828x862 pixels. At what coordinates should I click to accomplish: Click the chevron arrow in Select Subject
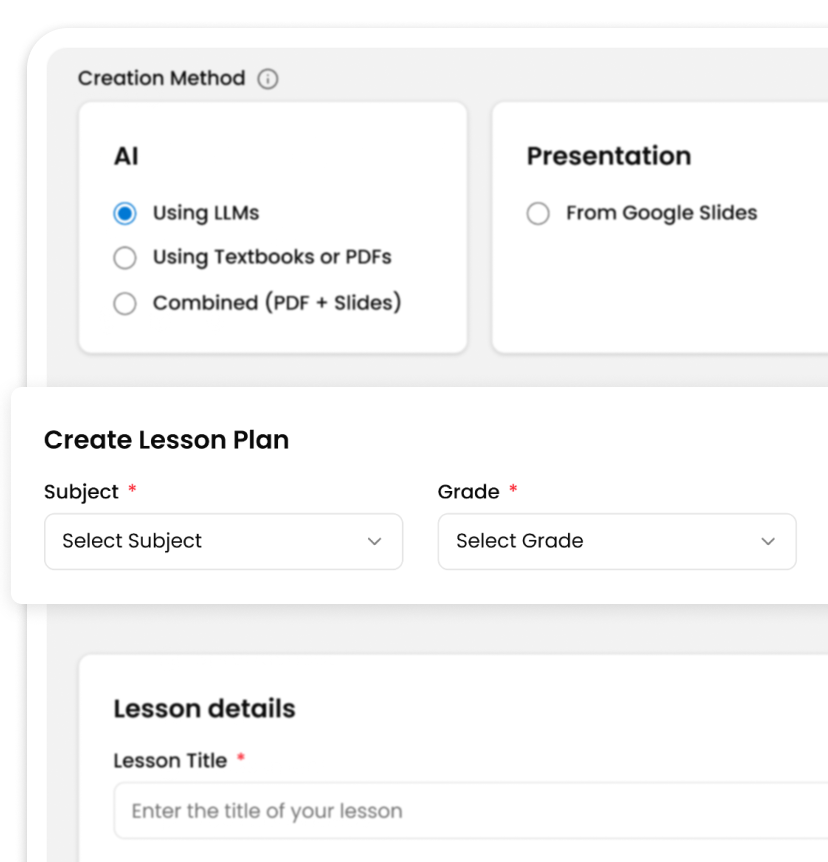(374, 541)
